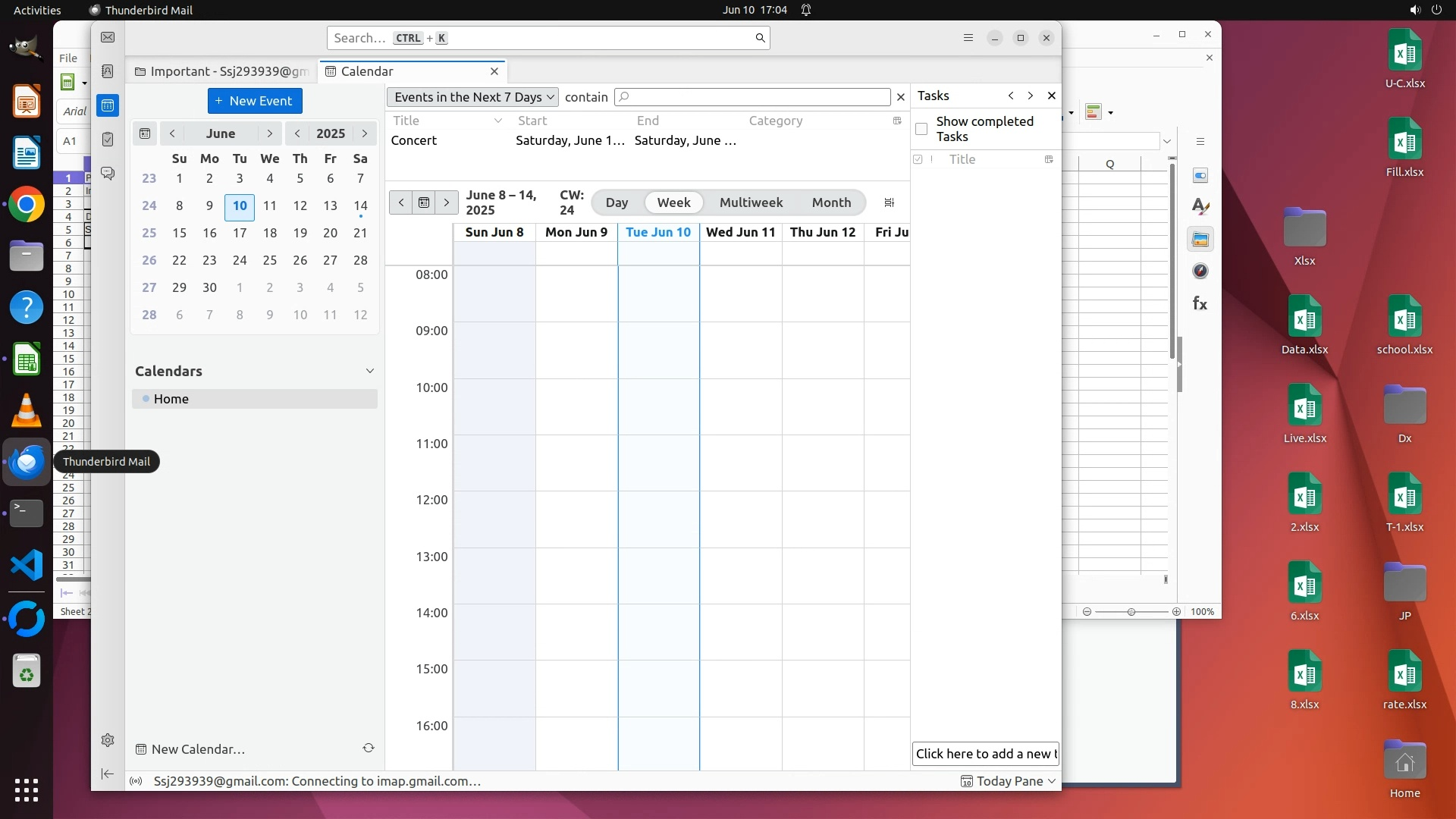The image size is (1456, 819).
Task: Expand the Today Pane dropdown
Action: pos(1052,781)
